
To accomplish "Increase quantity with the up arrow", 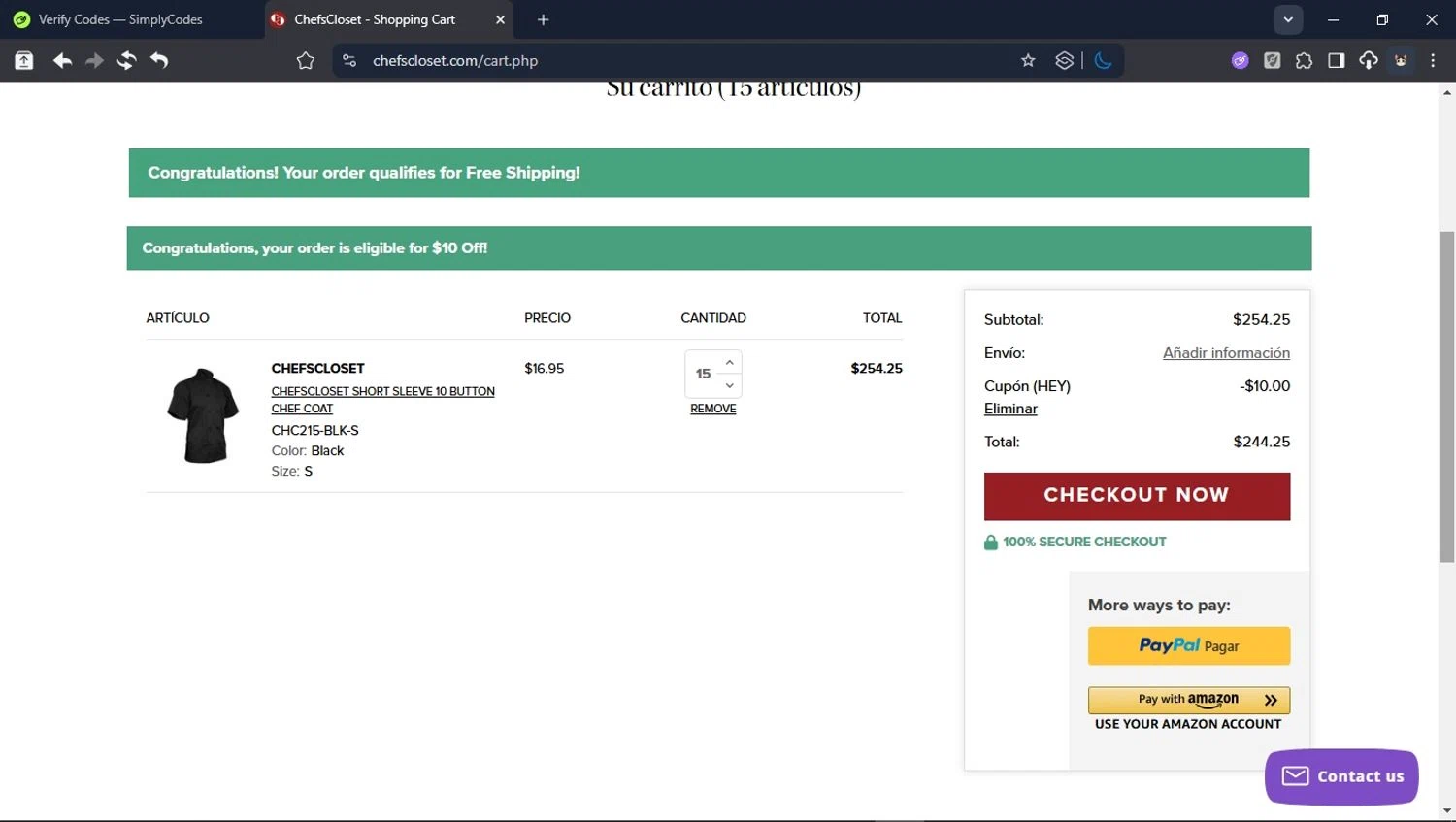I will pos(730,362).
